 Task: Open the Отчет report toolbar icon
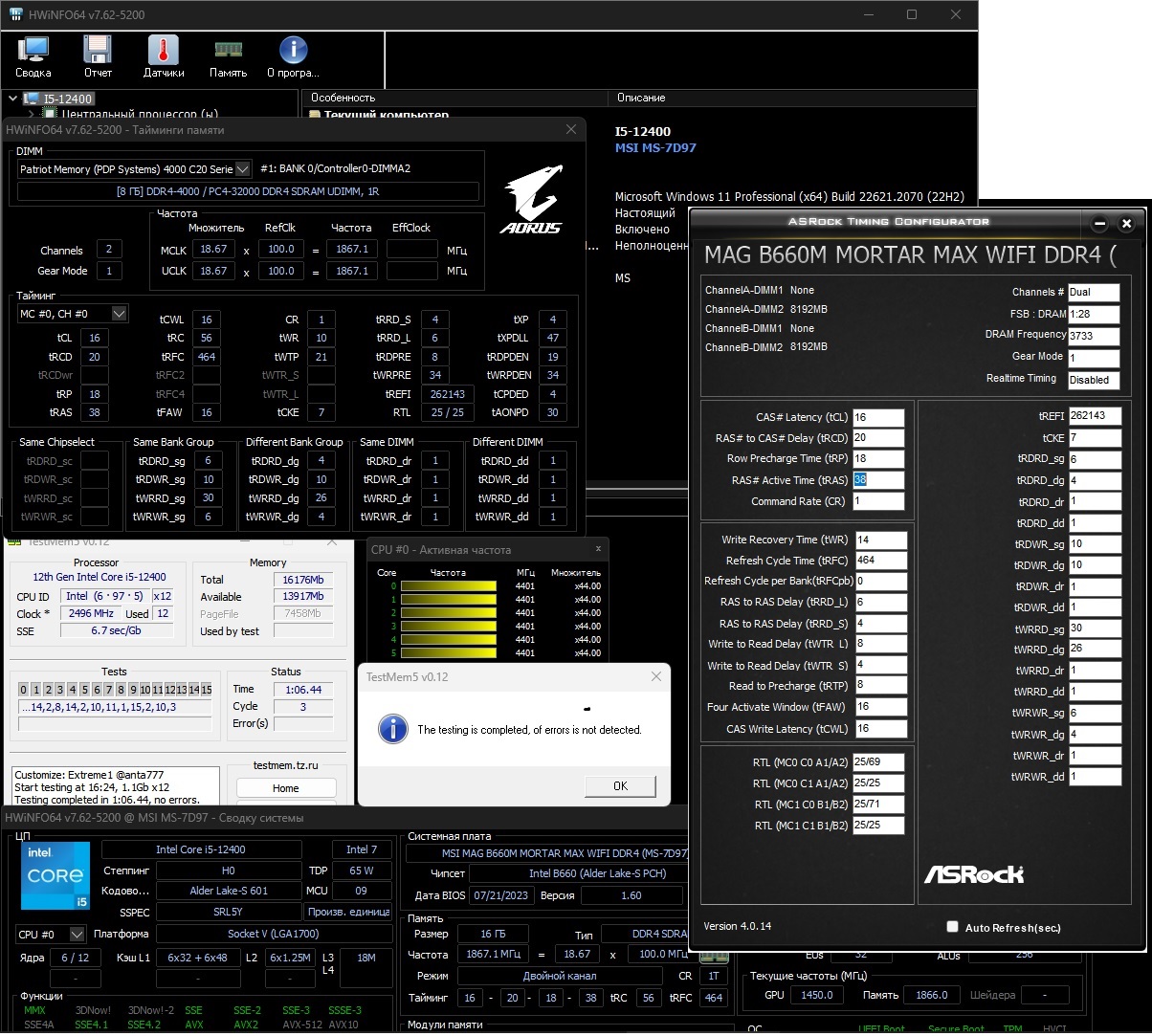[98, 56]
